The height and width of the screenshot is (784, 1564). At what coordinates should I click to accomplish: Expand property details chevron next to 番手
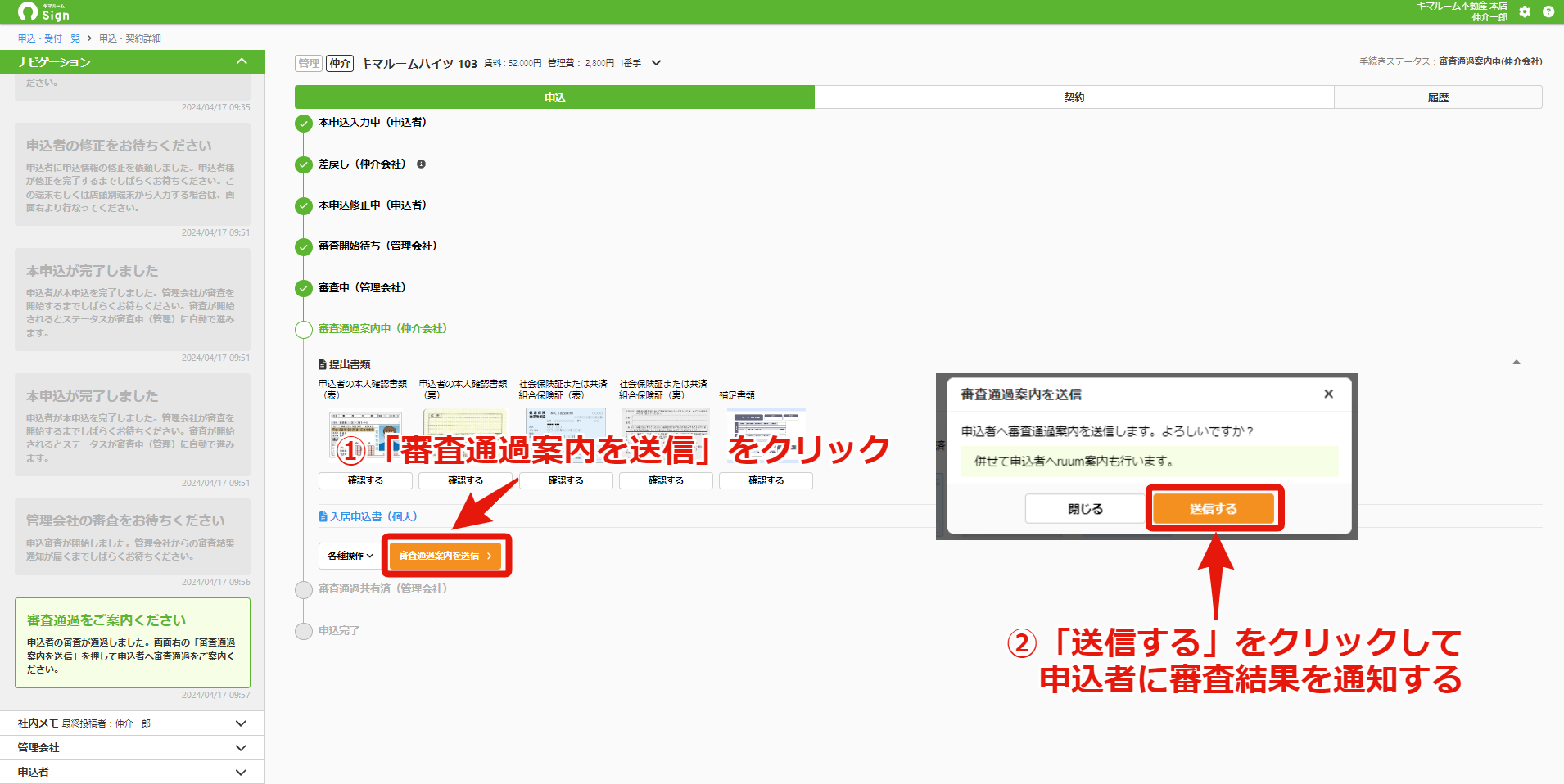(656, 63)
